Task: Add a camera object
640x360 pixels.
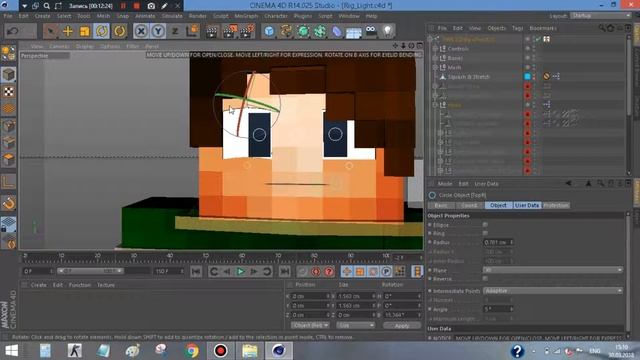Action: pyautogui.click(x=371, y=31)
